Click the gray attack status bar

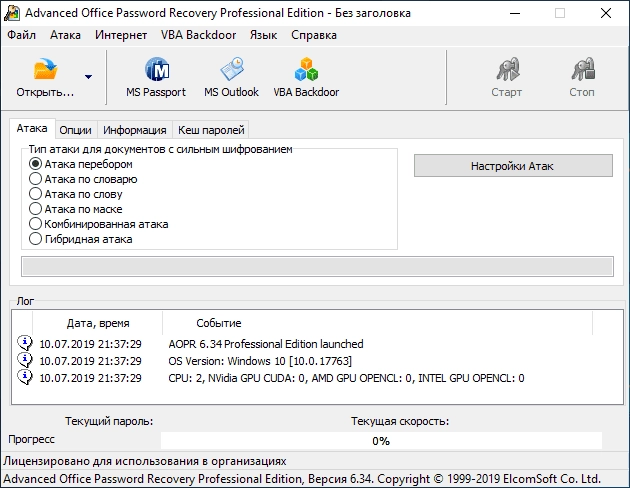point(317,266)
